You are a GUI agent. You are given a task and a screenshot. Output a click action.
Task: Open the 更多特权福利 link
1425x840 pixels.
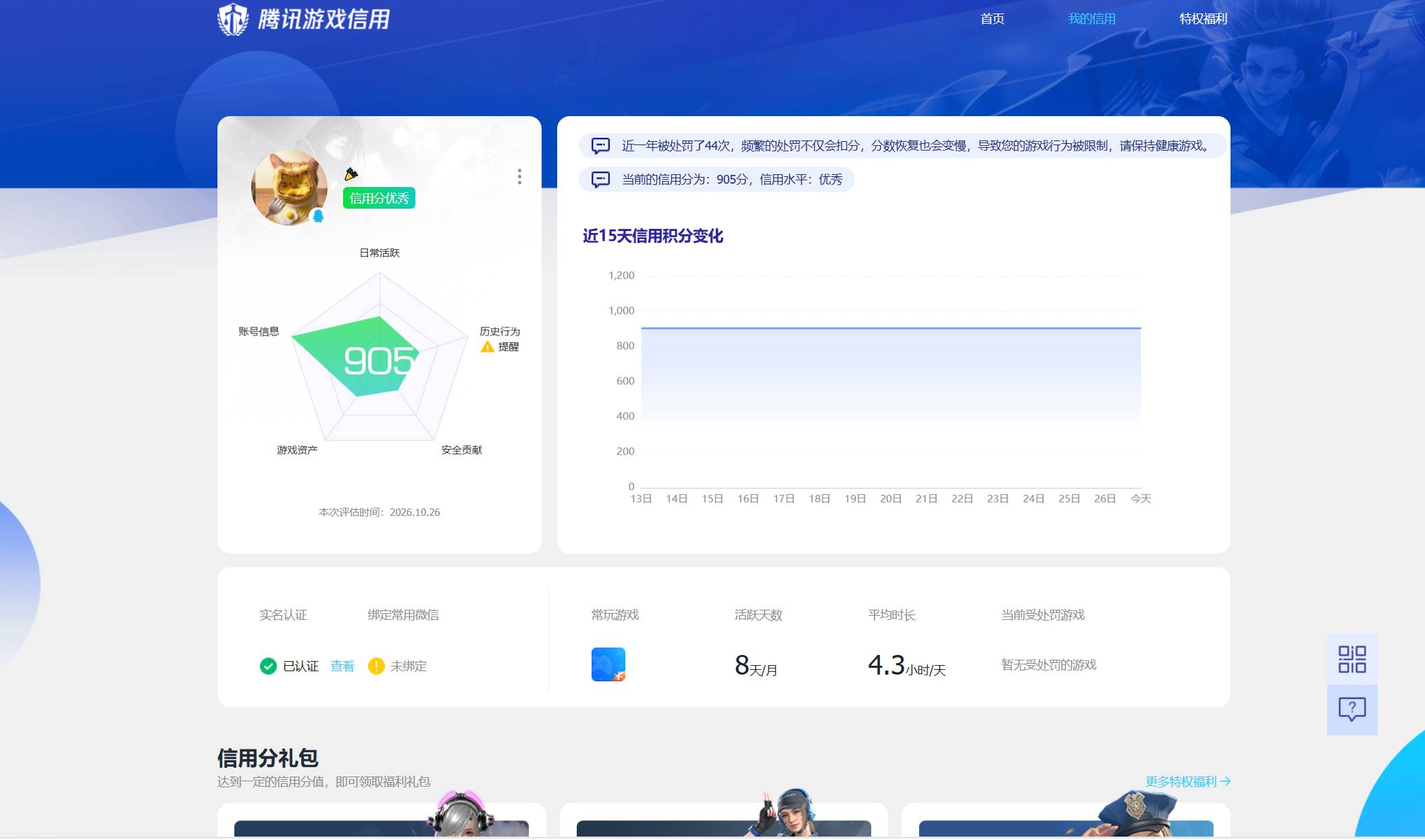(1188, 782)
